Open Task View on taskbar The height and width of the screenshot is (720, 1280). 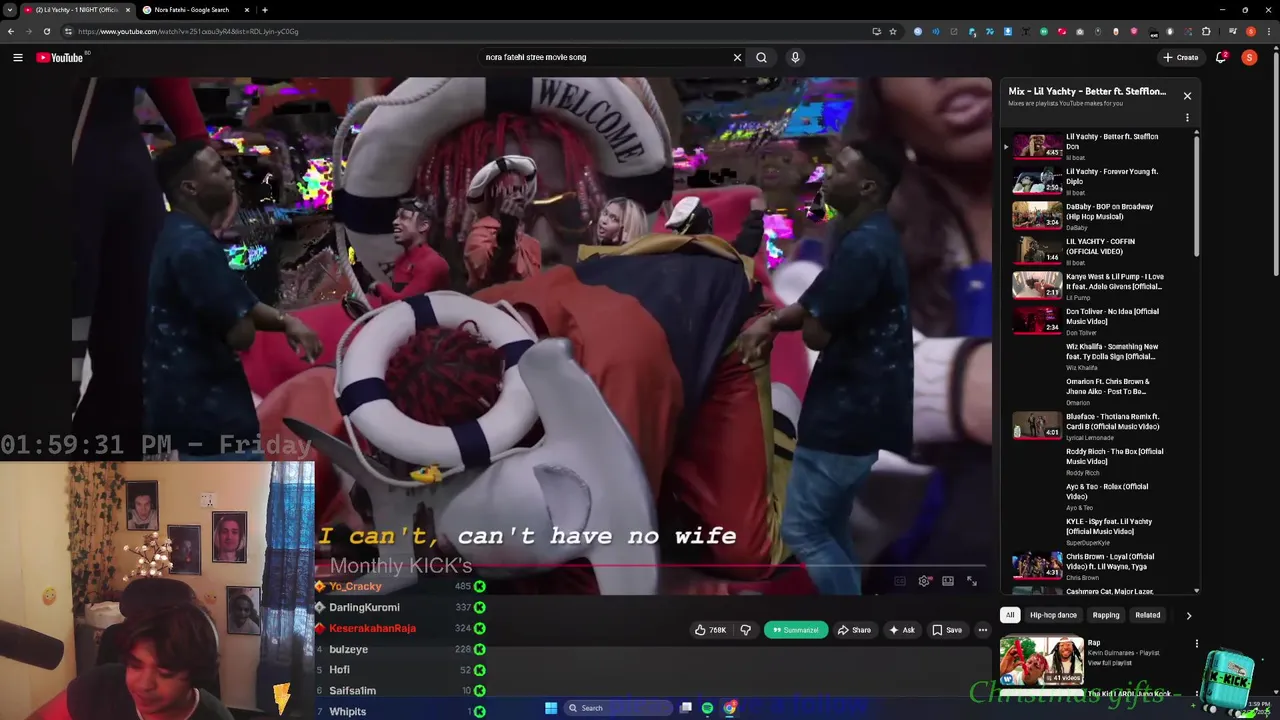coord(686,708)
